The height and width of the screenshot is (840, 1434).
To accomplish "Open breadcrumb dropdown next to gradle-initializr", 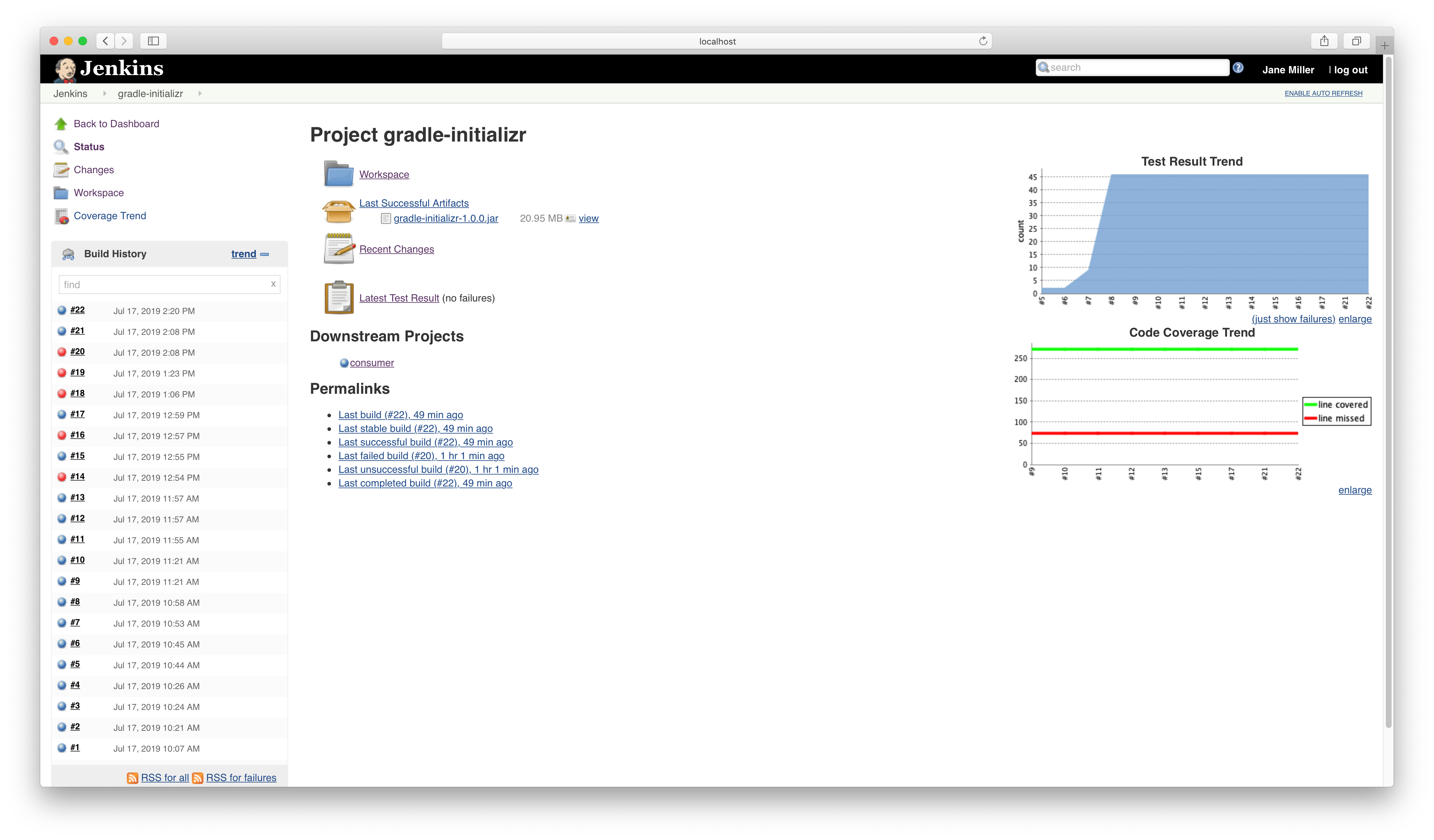I will pyautogui.click(x=200, y=93).
